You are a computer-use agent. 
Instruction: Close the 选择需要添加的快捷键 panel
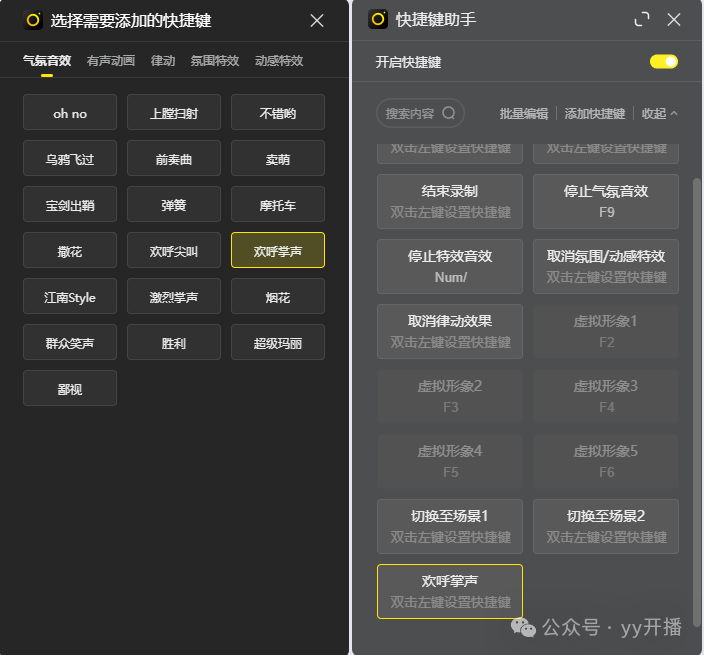[x=317, y=20]
